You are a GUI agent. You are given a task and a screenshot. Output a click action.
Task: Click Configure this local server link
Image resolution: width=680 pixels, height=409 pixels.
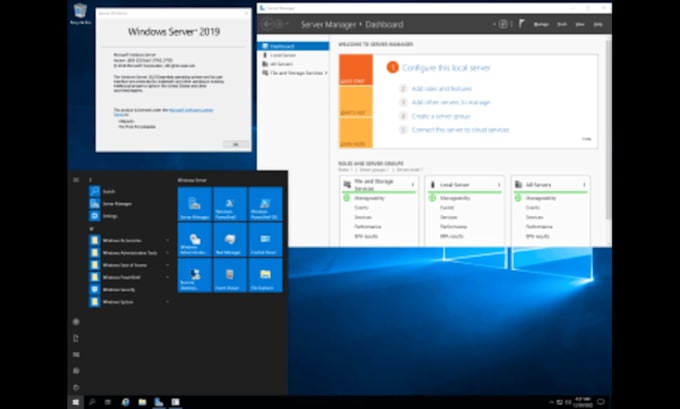pos(446,68)
